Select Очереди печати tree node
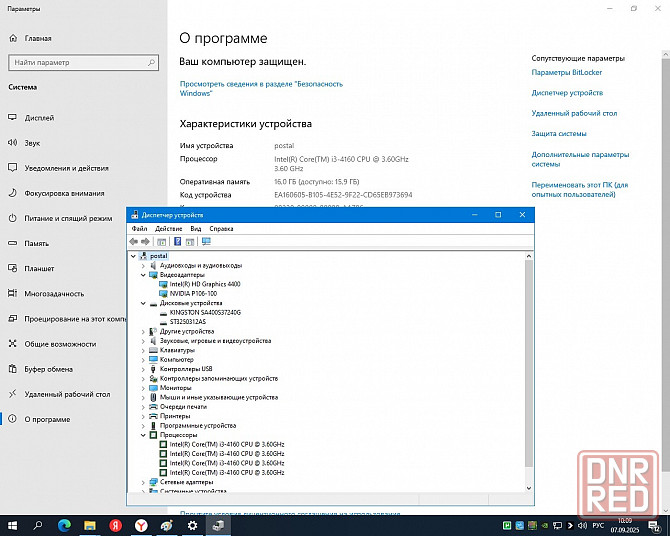This screenshot has height=536, width=670. point(183,407)
